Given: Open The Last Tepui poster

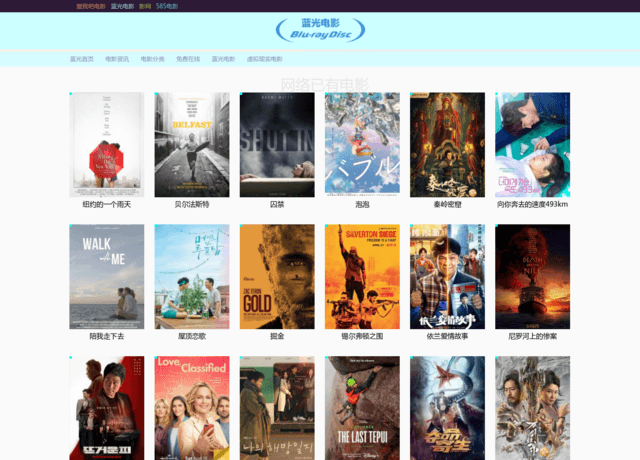Looking at the screenshot, I should pyautogui.click(x=362, y=408).
